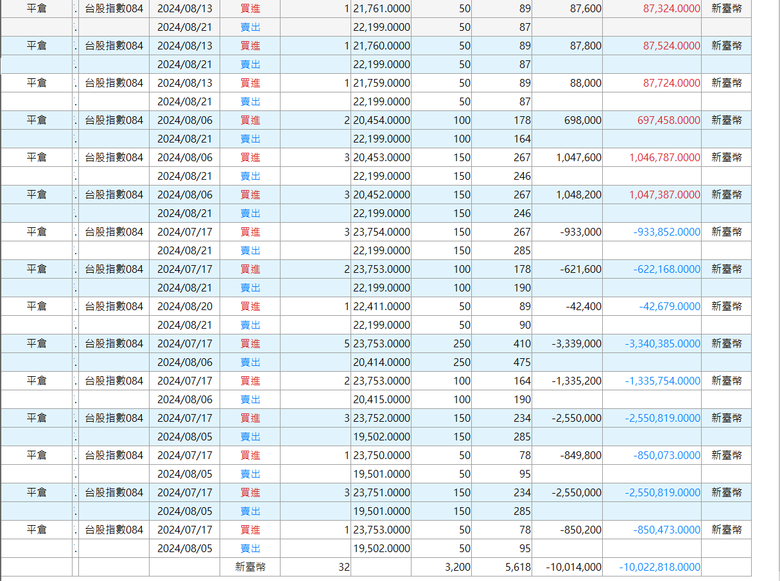Screen dimensions: 780x581
Task: Click the profit cell 88,000
Action: (x=585, y=83)
